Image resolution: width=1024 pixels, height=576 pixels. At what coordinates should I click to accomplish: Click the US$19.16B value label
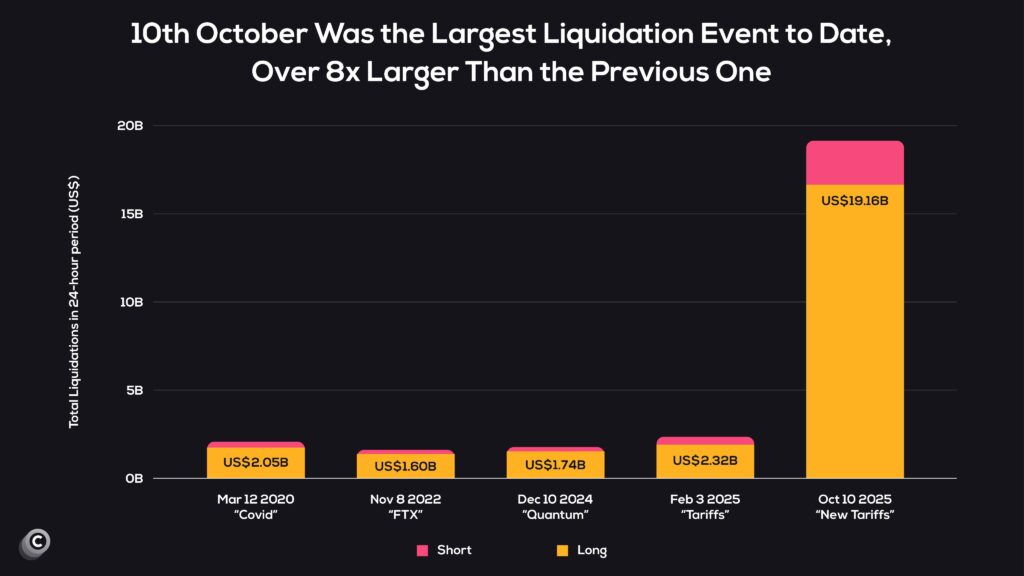pyautogui.click(x=855, y=200)
